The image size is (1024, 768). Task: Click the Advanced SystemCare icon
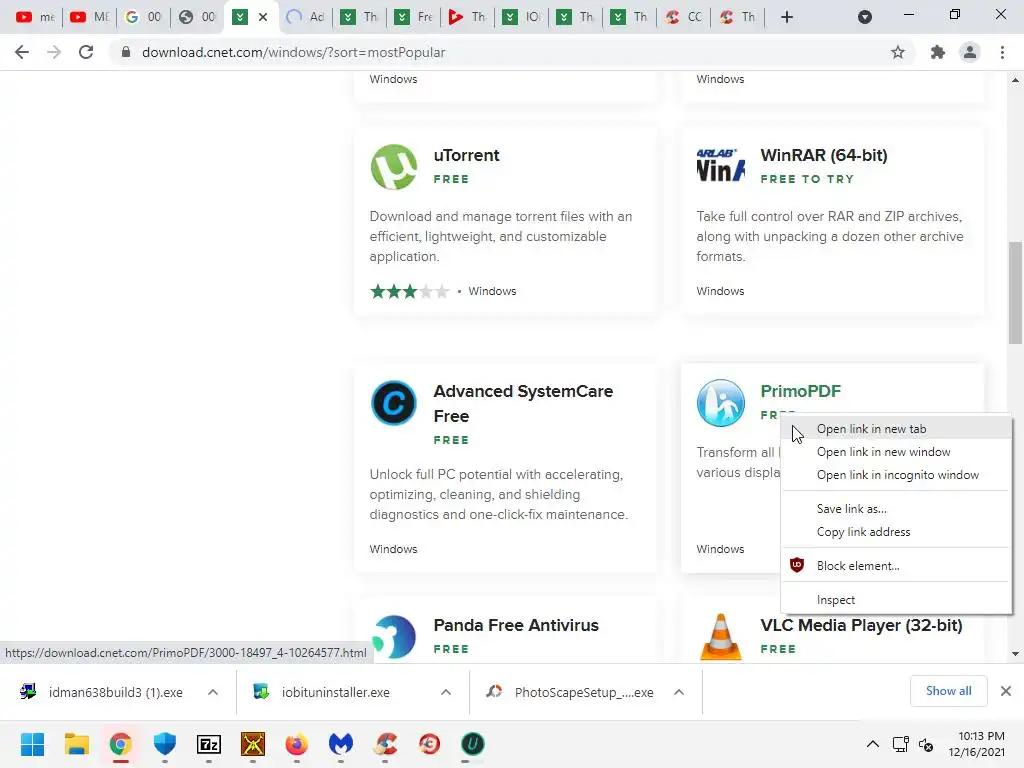[x=393, y=402]
